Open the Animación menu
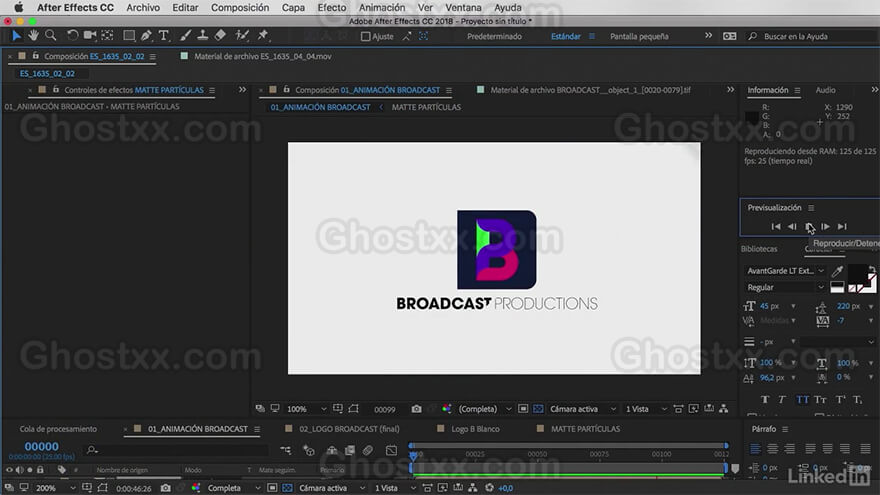The width and height of the screenshot is (880, 495). point(382,7)
